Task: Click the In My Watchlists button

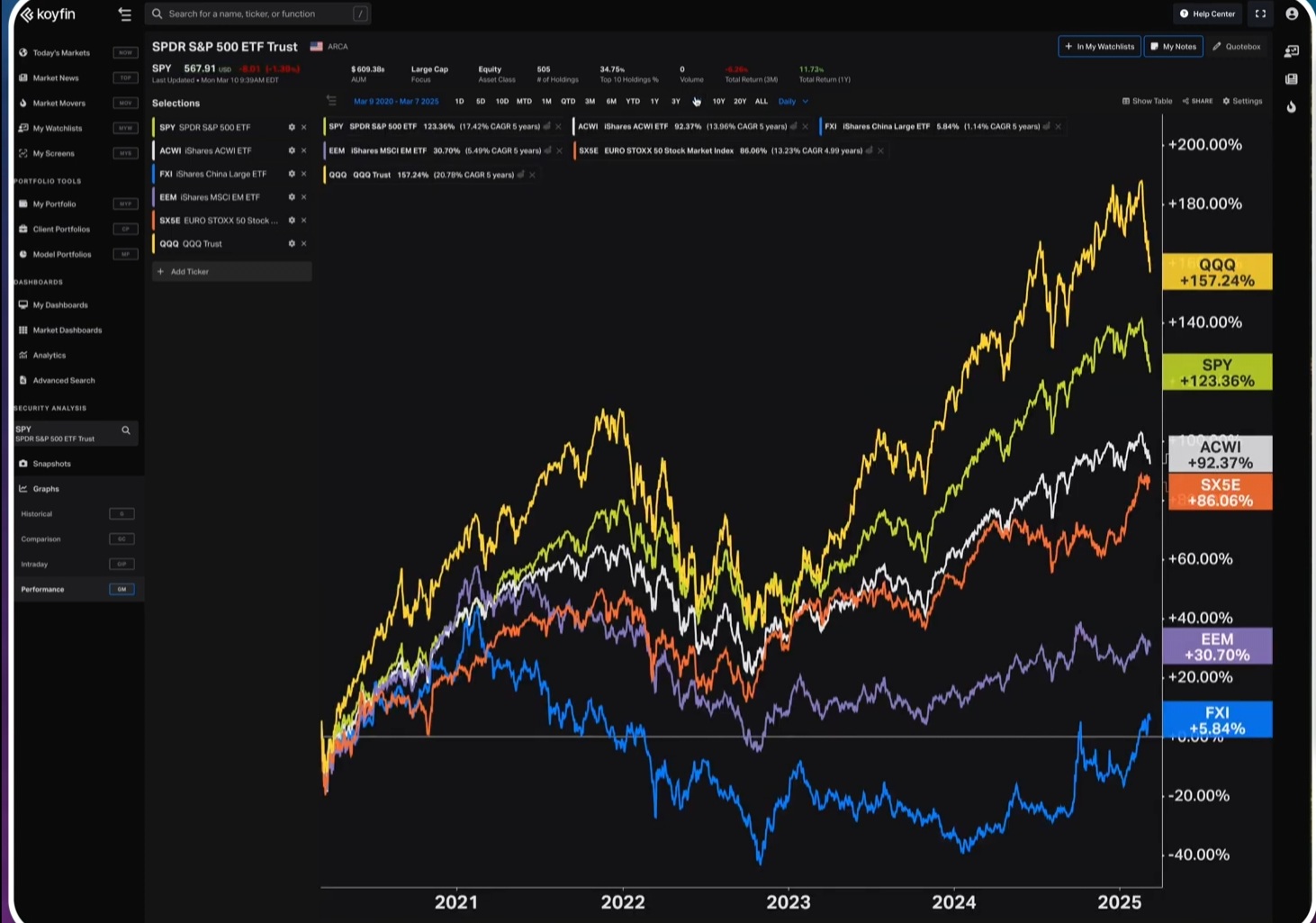Action: tap(1099, 47)
